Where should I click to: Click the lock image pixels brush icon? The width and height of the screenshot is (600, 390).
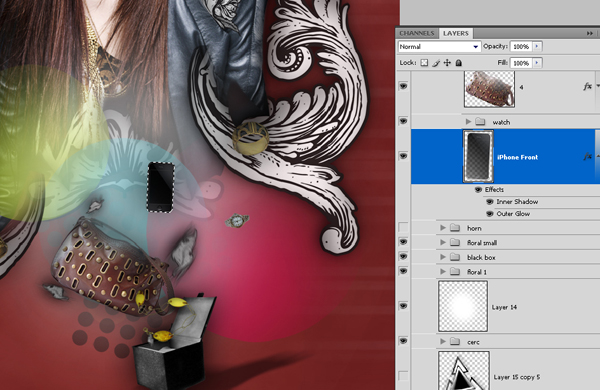point(436,63)
